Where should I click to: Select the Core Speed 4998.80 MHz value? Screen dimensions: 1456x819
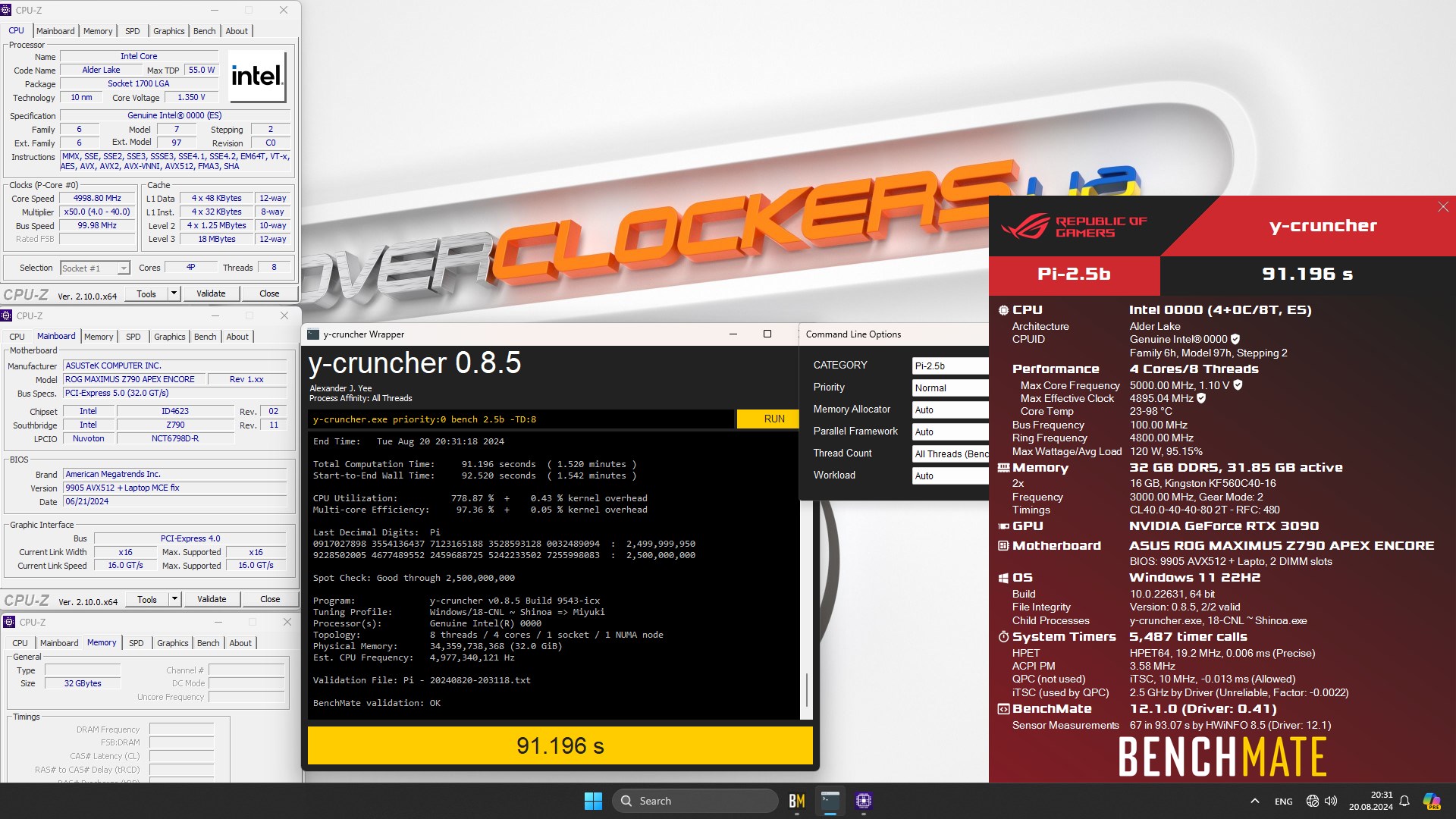click(97, 198)
